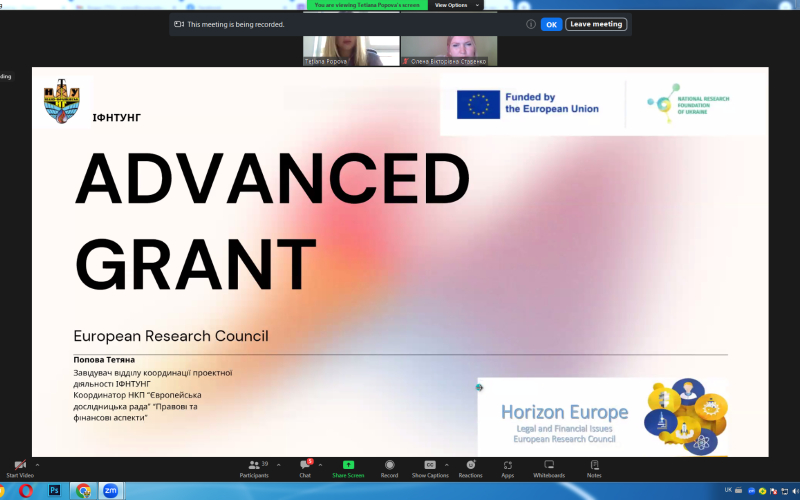The image size is (800, 500).
Task: Click OK on the recording notice
Action: click(552, 24)
